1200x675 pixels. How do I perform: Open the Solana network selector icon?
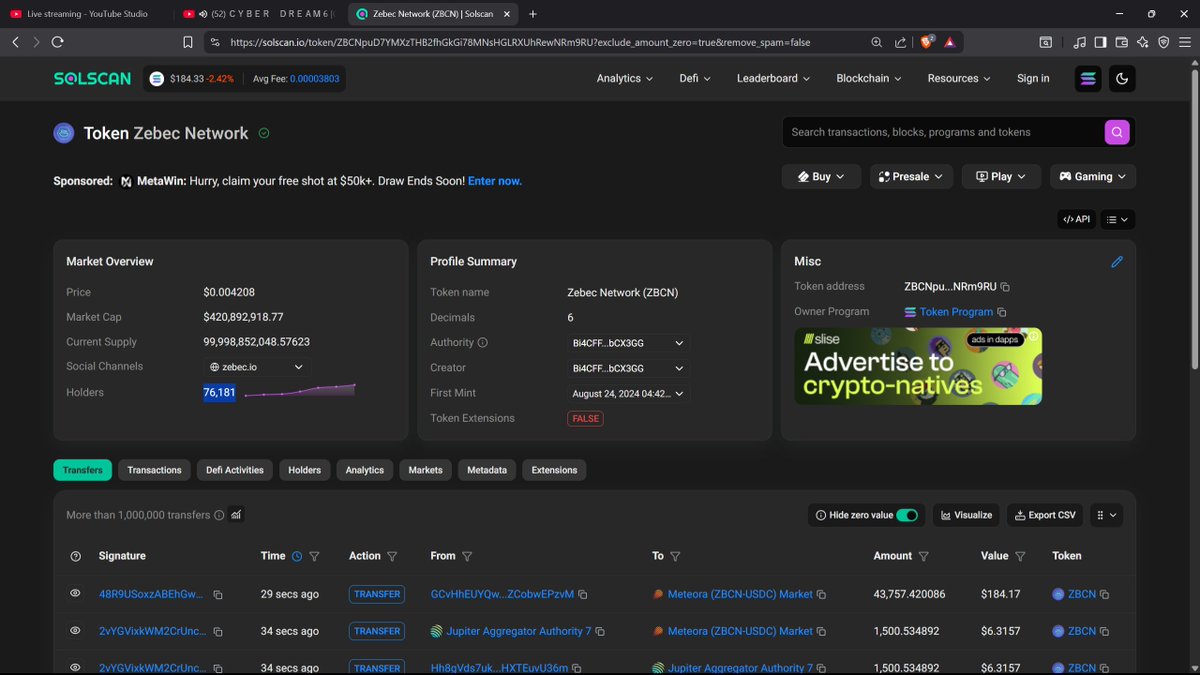[x=1088, y=79]
